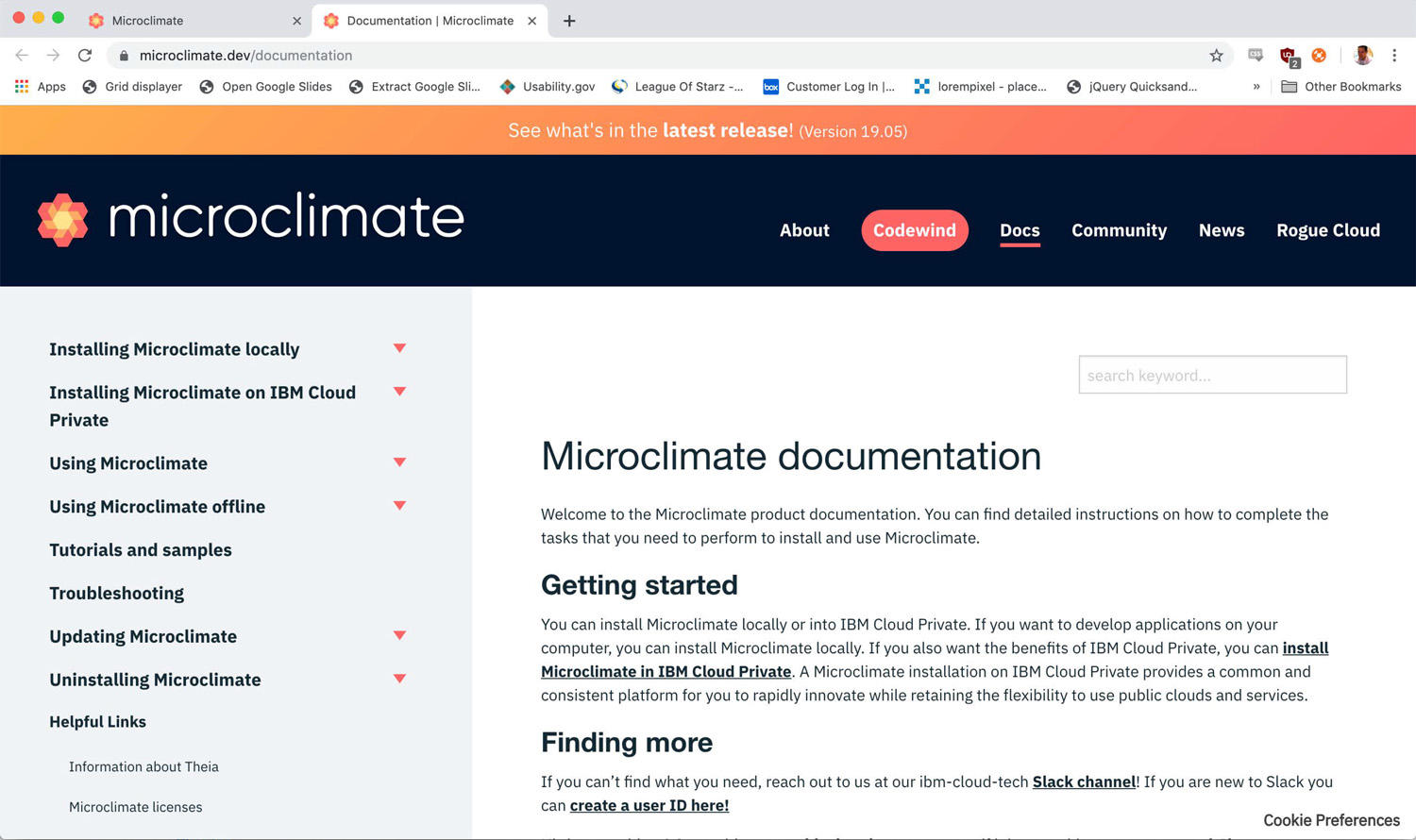
Task: Click the search keyword input field
Action: [1212, 375]
